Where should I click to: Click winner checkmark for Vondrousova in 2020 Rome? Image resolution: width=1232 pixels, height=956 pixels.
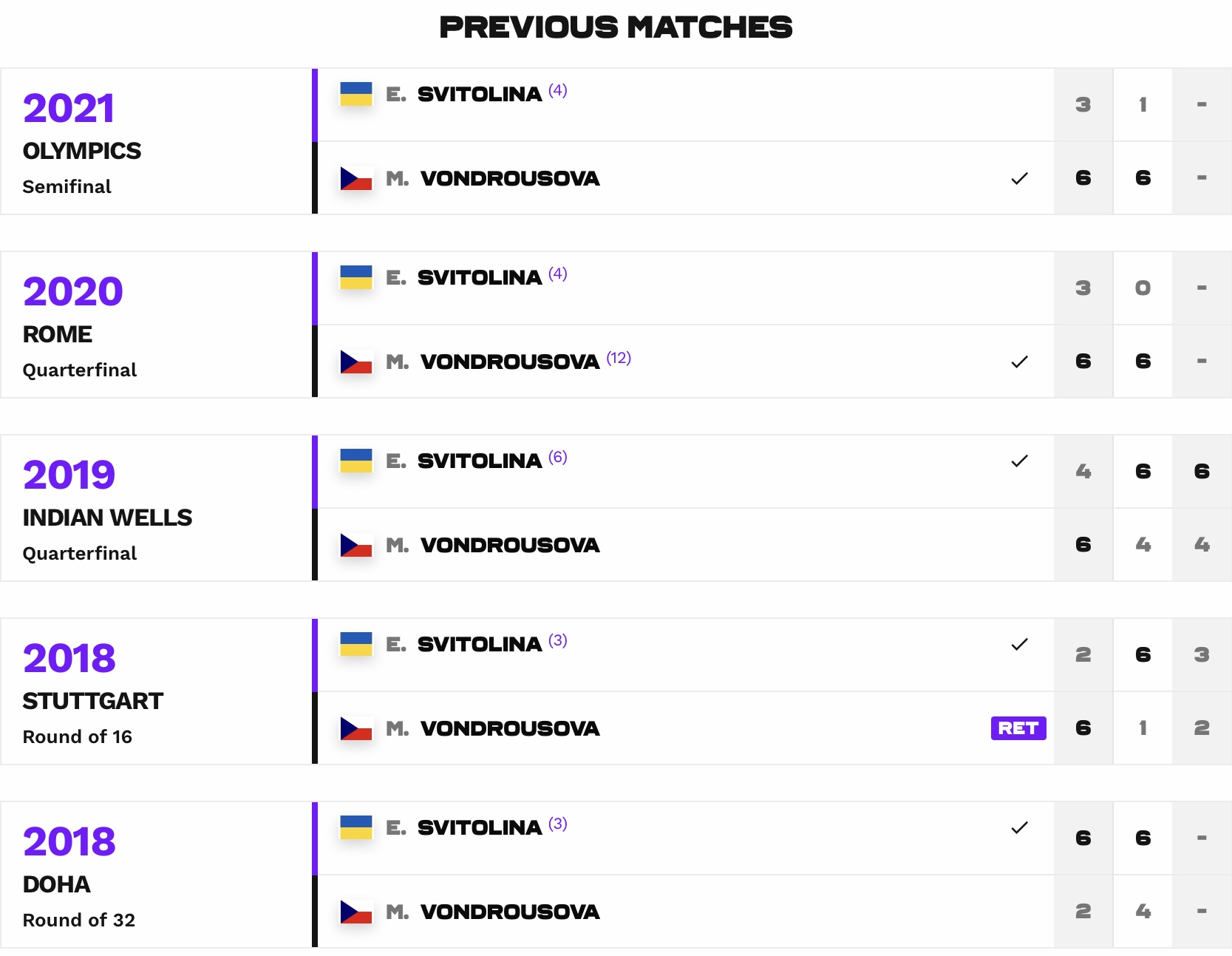[x=1019, y=362]
